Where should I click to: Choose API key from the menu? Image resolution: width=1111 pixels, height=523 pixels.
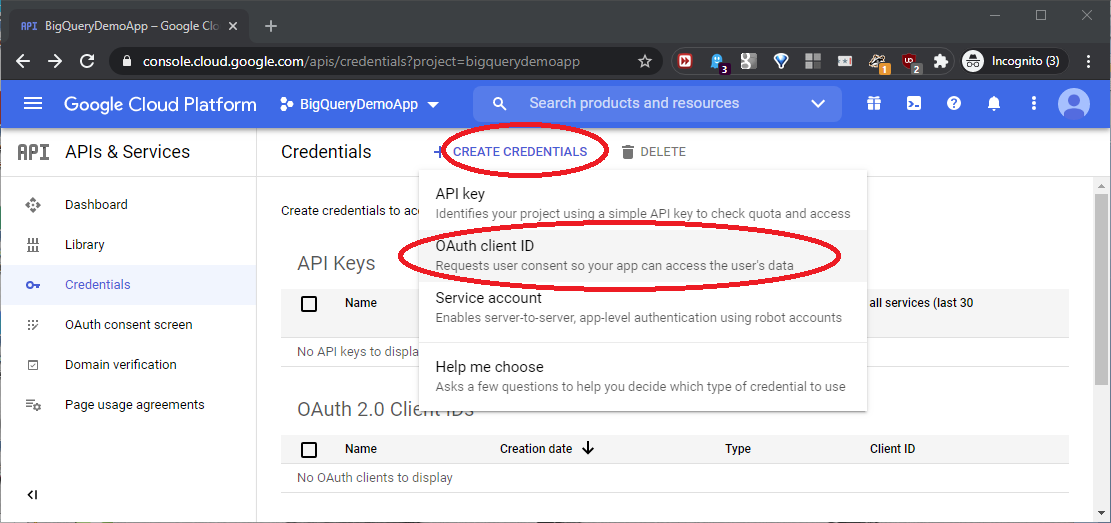pos(643,203)
